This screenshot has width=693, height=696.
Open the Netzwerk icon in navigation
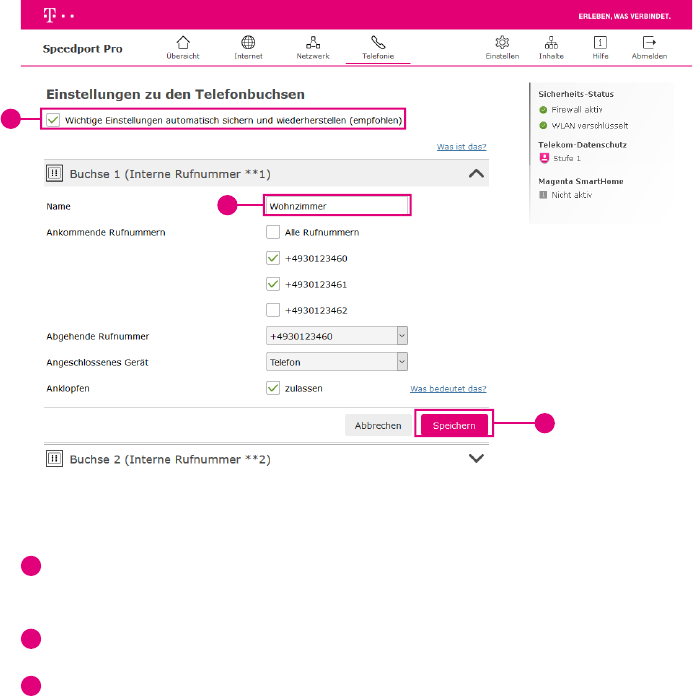(x=313, y=43)
